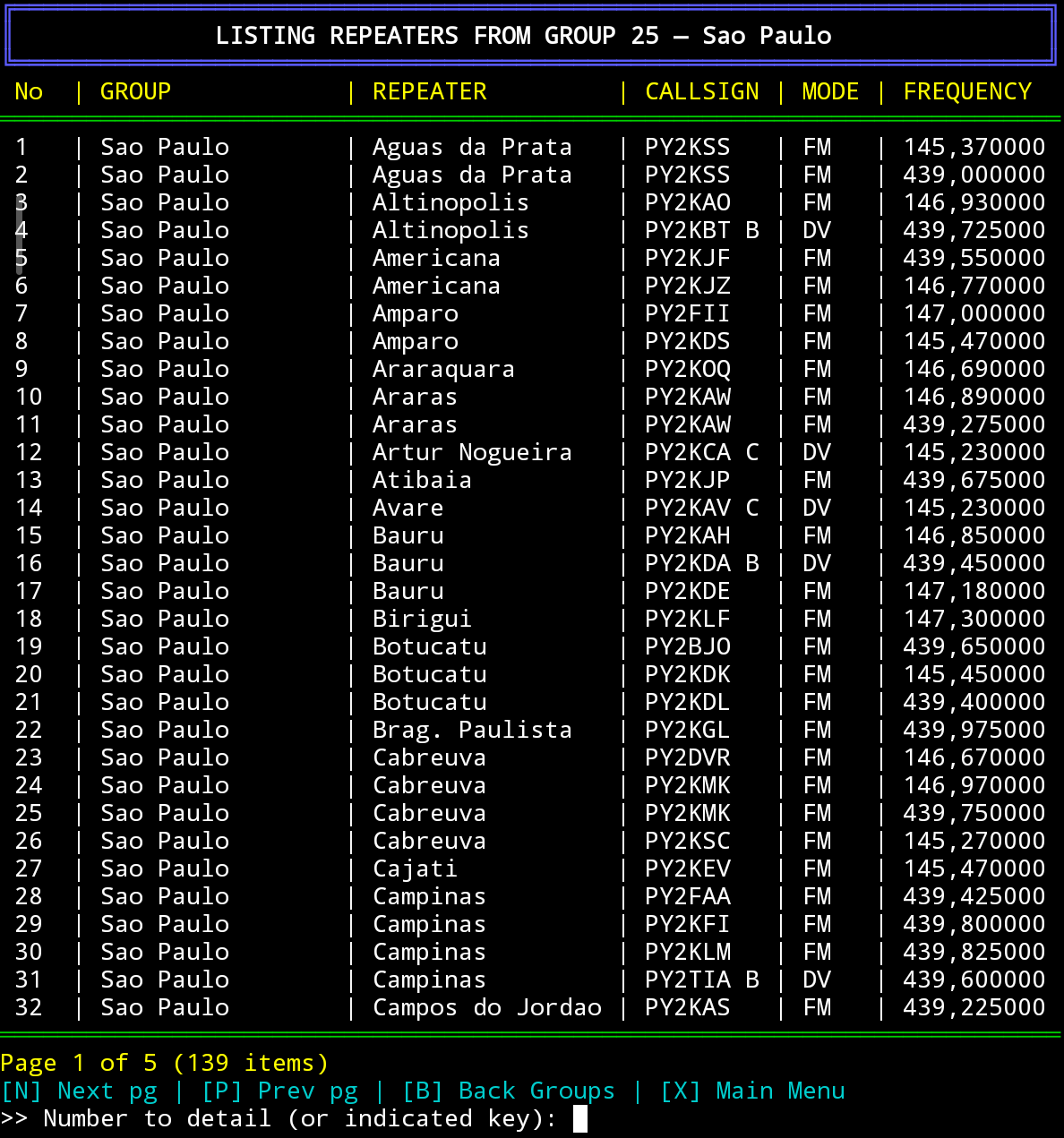Viewport: 1064px width, 1138px height.
Task: Click frequency 146,890000 for Araras
Action: [x=974, y=397]
